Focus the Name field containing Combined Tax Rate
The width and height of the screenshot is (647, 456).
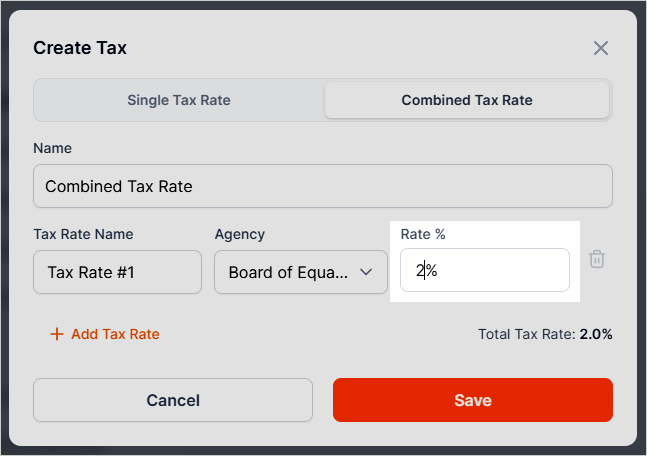[x=322, y=186]
